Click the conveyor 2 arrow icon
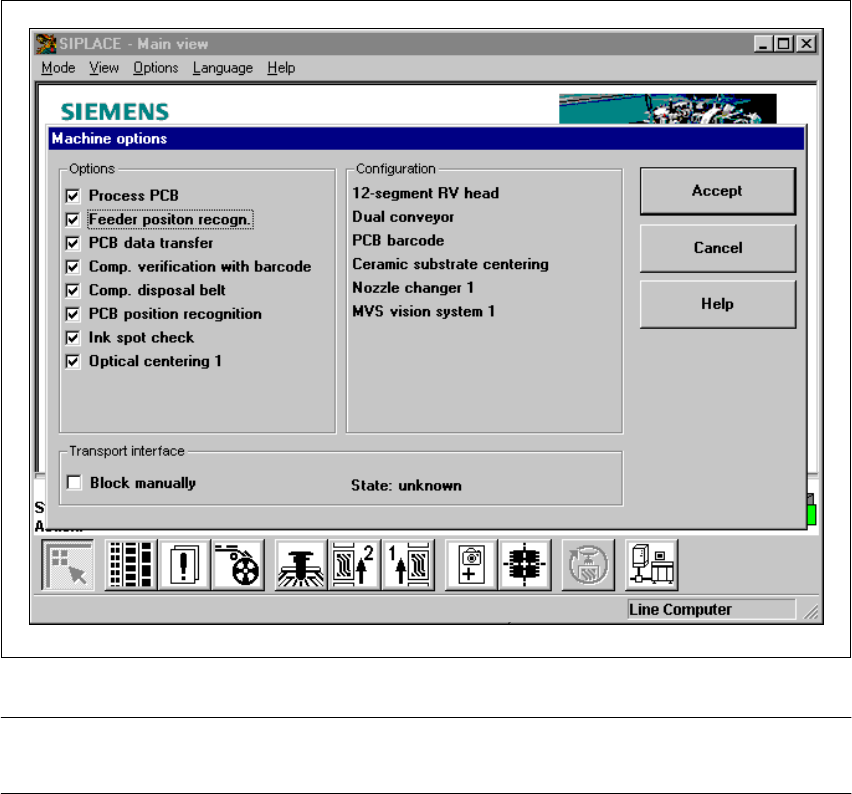852x794 pixels. click(354, 565)
